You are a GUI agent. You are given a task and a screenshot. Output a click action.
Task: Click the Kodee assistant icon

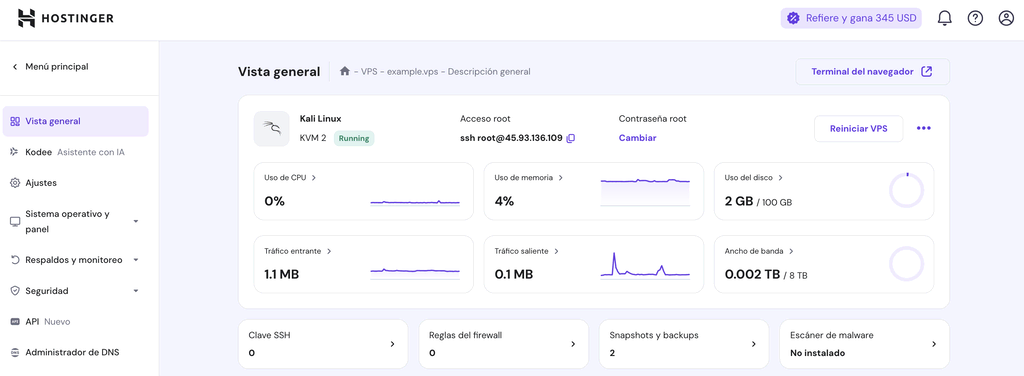[15, 152]
